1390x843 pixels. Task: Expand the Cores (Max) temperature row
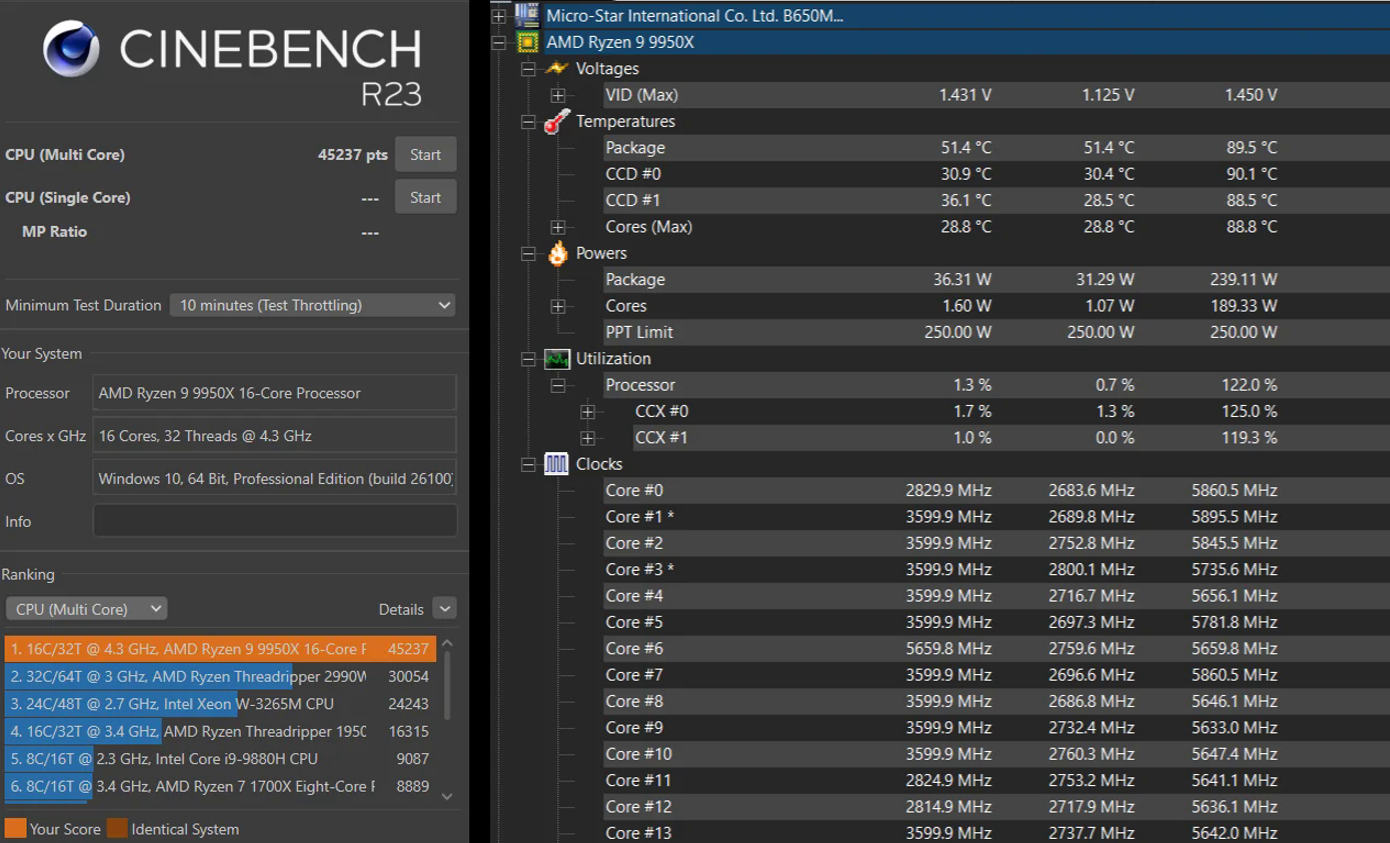(x=558, y=227)
